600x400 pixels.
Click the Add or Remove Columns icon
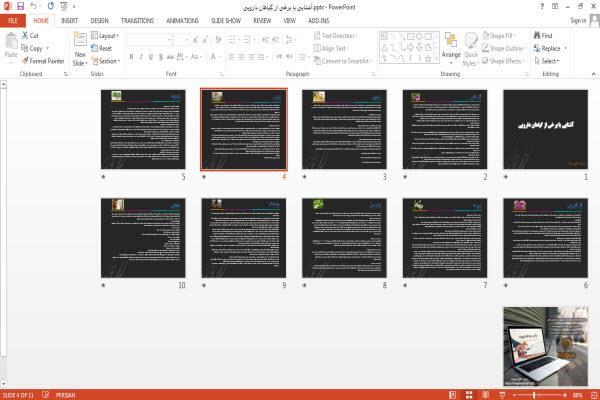click(303, 57)
